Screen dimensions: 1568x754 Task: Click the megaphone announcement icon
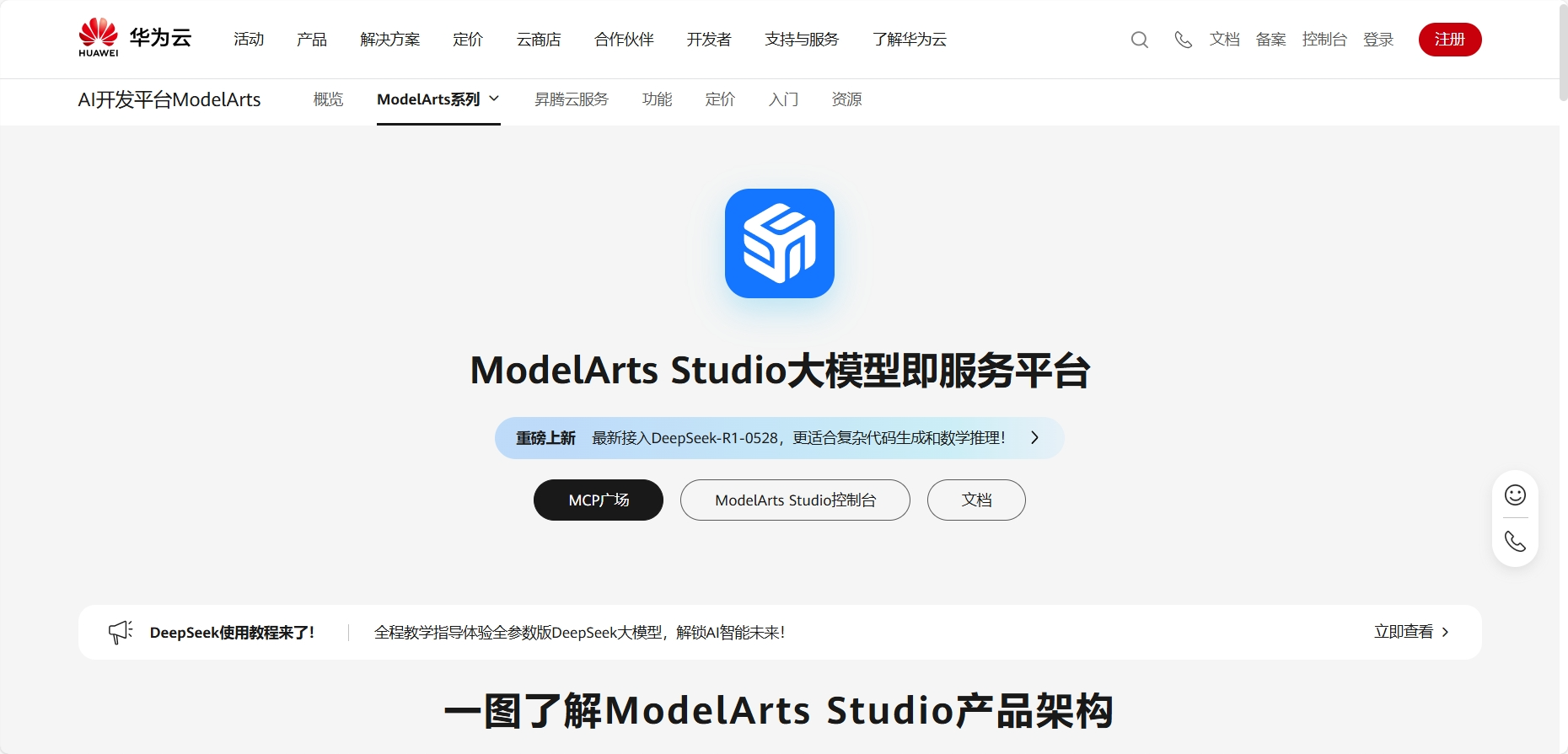[121, 632]
